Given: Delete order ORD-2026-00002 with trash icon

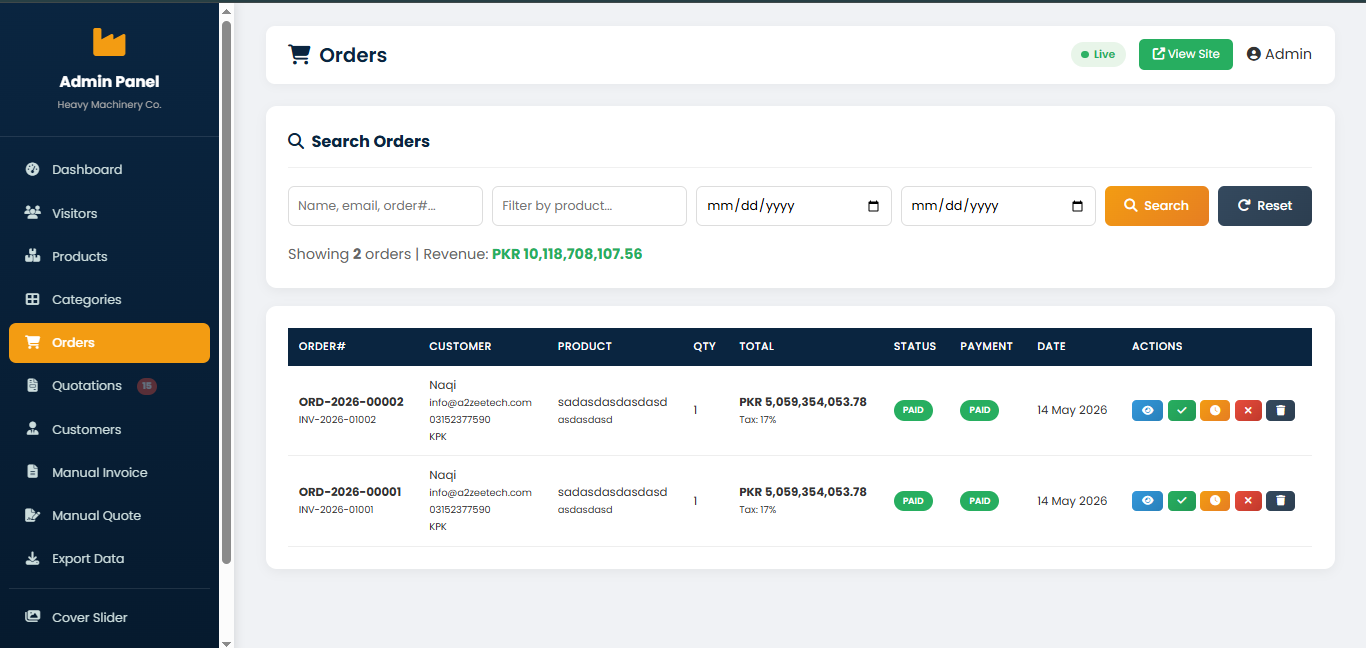Looking at the screenshot, I should (1281, 410).
